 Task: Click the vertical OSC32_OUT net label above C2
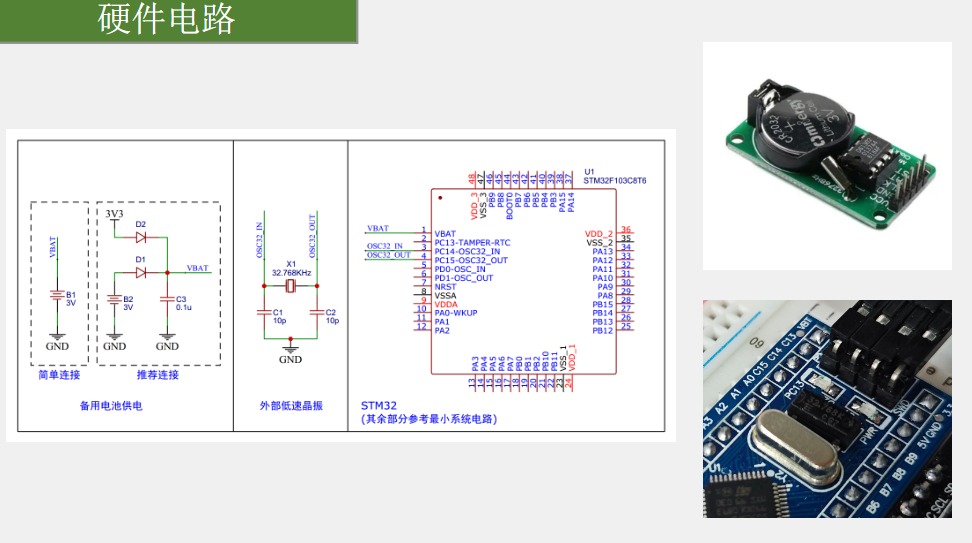click(x=312, y=236)
